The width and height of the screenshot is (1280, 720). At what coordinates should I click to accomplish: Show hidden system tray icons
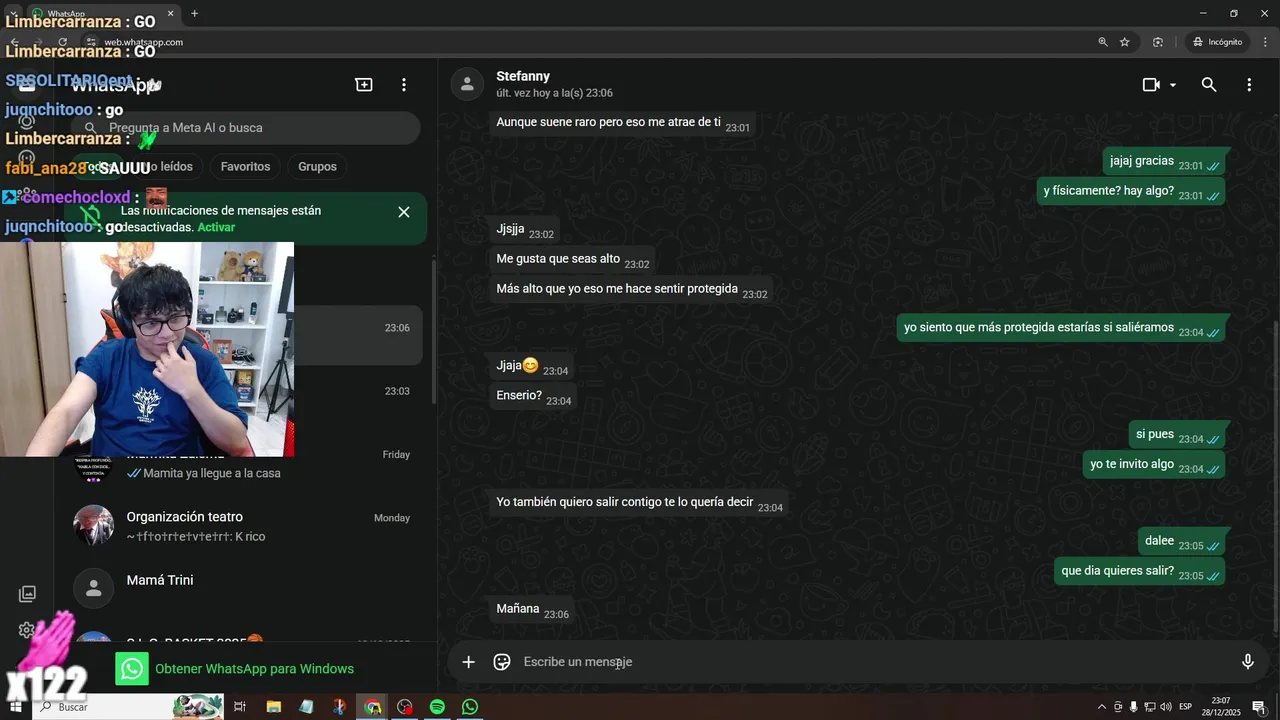1102,707
